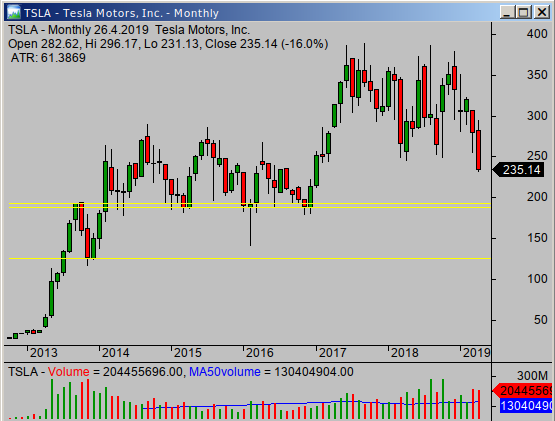555x421 pixels.
Task: Click the ATR: 61.3869 indicator label
Action: [x=48, y=58]
